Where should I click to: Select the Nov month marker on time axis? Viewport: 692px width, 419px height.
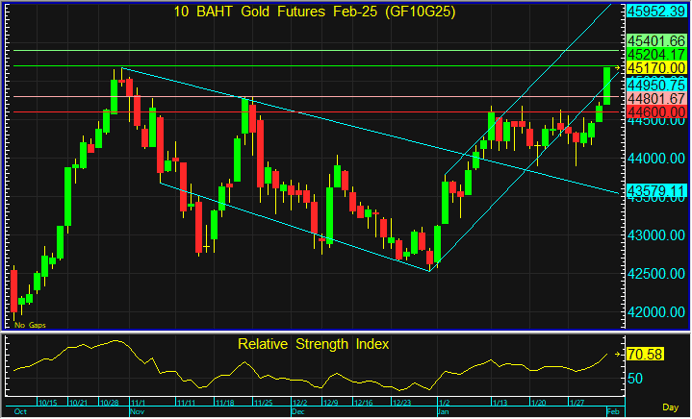136,411
